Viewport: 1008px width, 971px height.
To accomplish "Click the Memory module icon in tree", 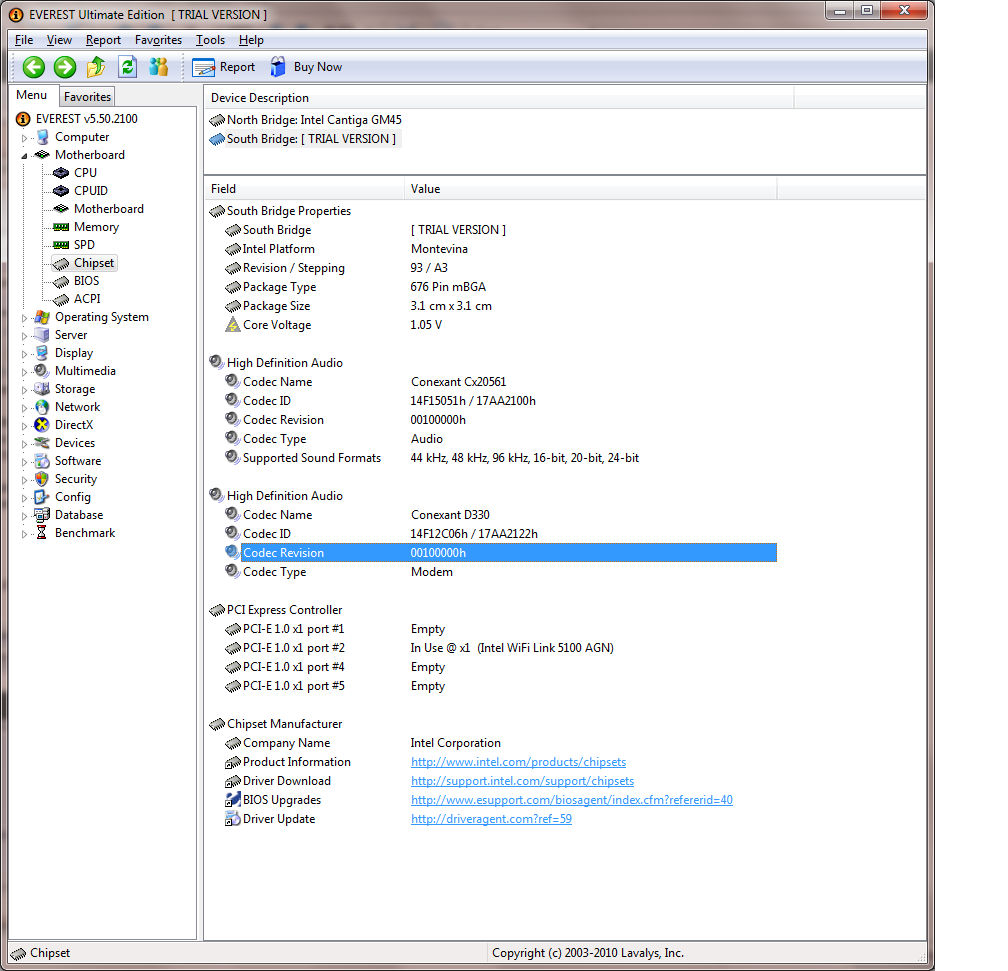I will (61, 227).
